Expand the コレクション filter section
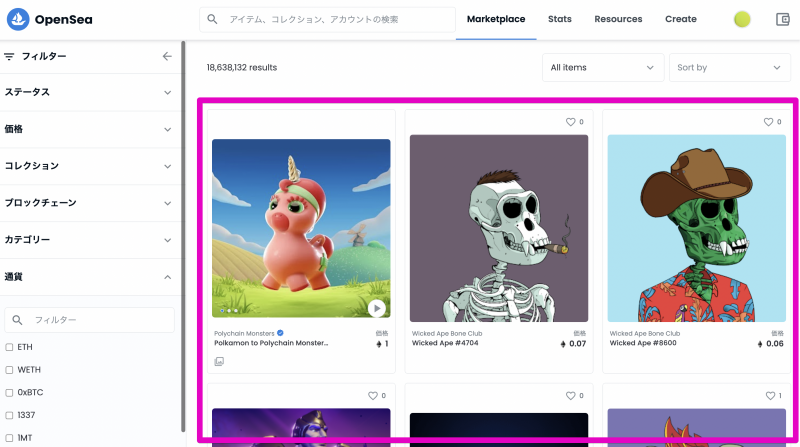Viewport: 800px width, 447px height. [x=90, y=166]
